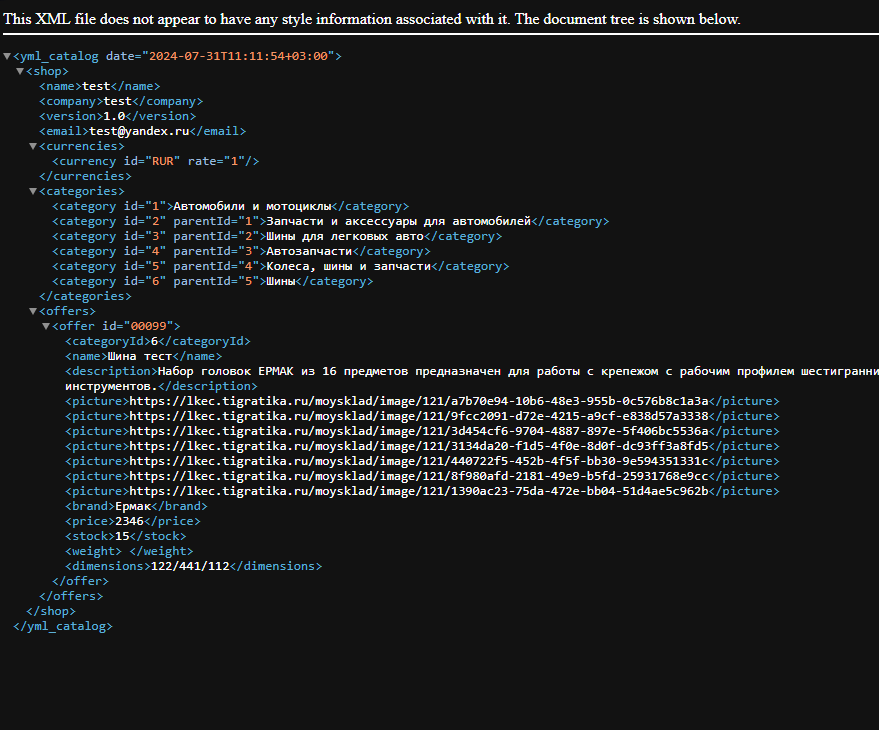Click the shop name tag line 'test'
This screenshot has width=879, height=730.
(100, 86)
